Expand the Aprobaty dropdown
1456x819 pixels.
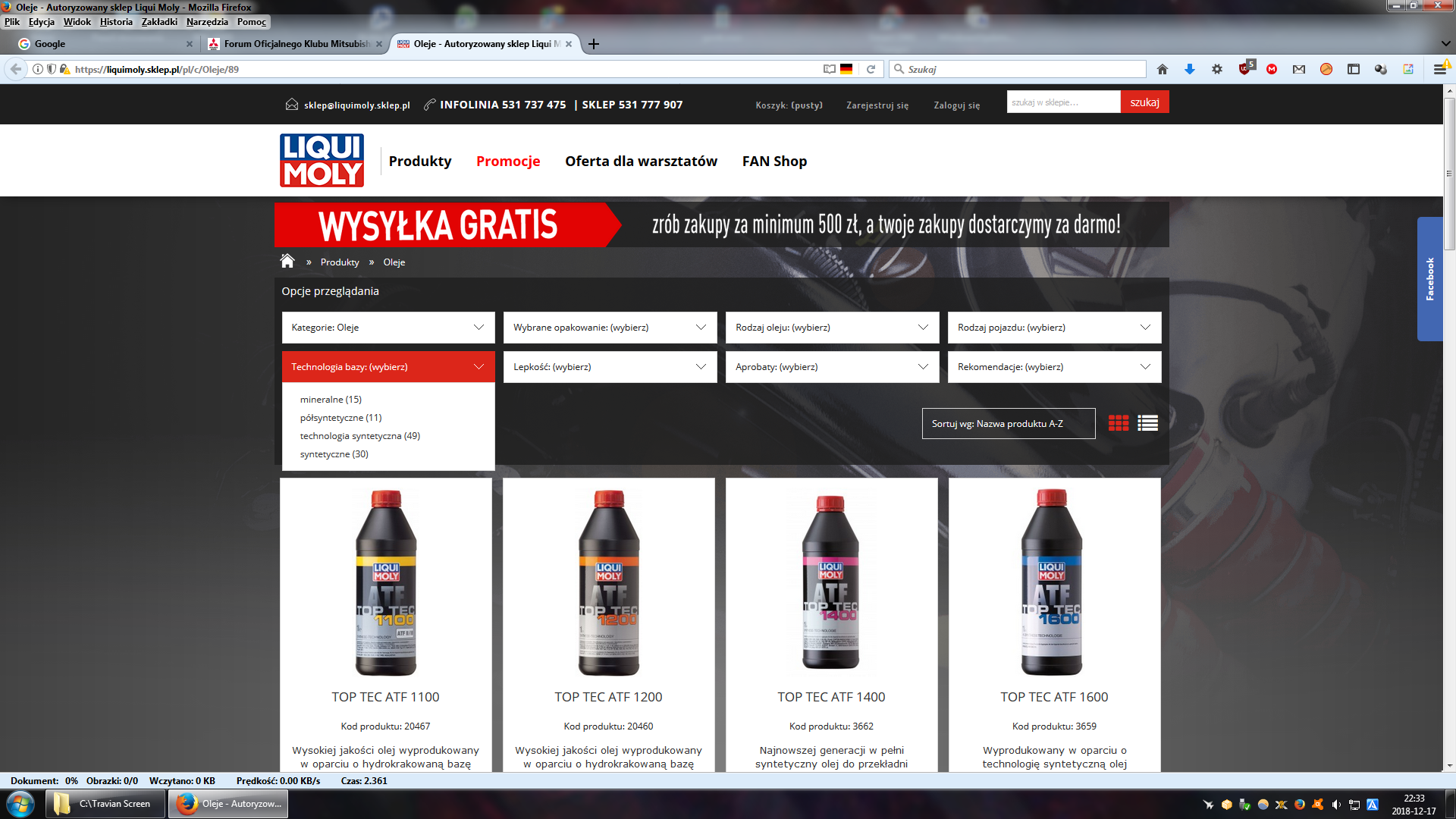click(833, 367)
